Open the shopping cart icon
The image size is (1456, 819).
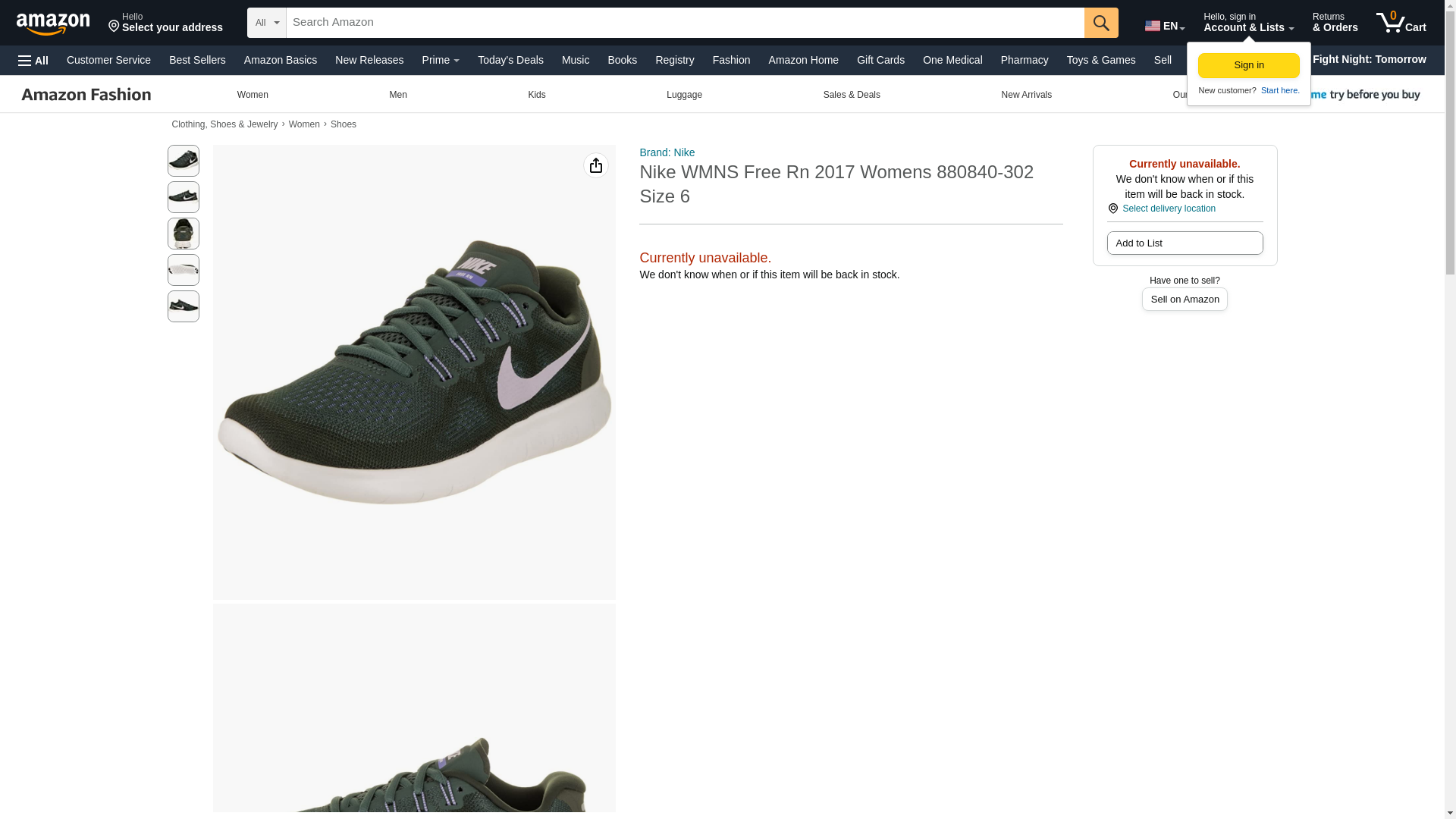click(x=1400, y=23)
